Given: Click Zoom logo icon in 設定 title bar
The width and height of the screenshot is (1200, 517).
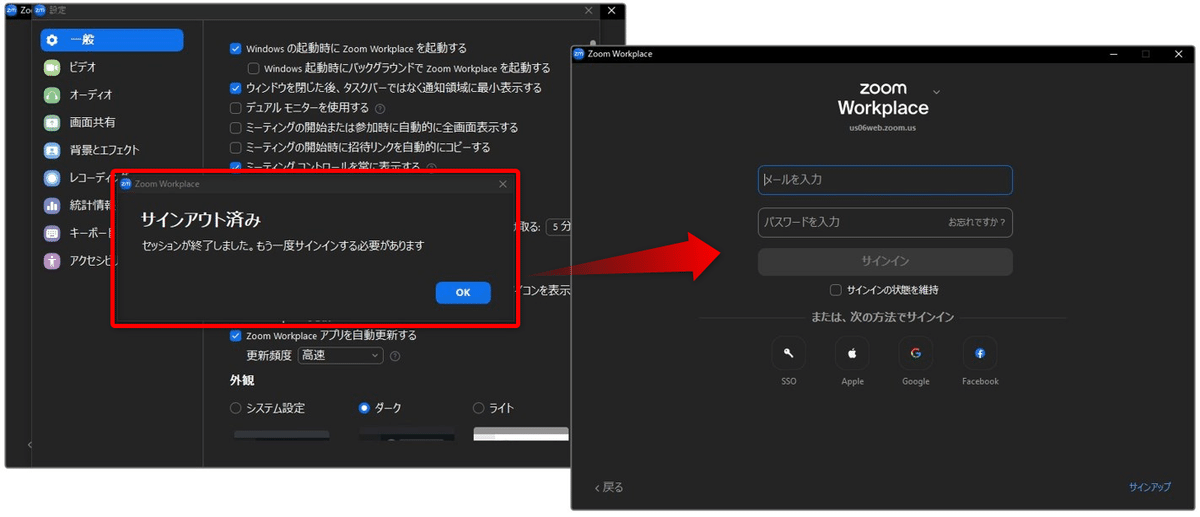Looking at the screenshot, I should tap(40, 10).
